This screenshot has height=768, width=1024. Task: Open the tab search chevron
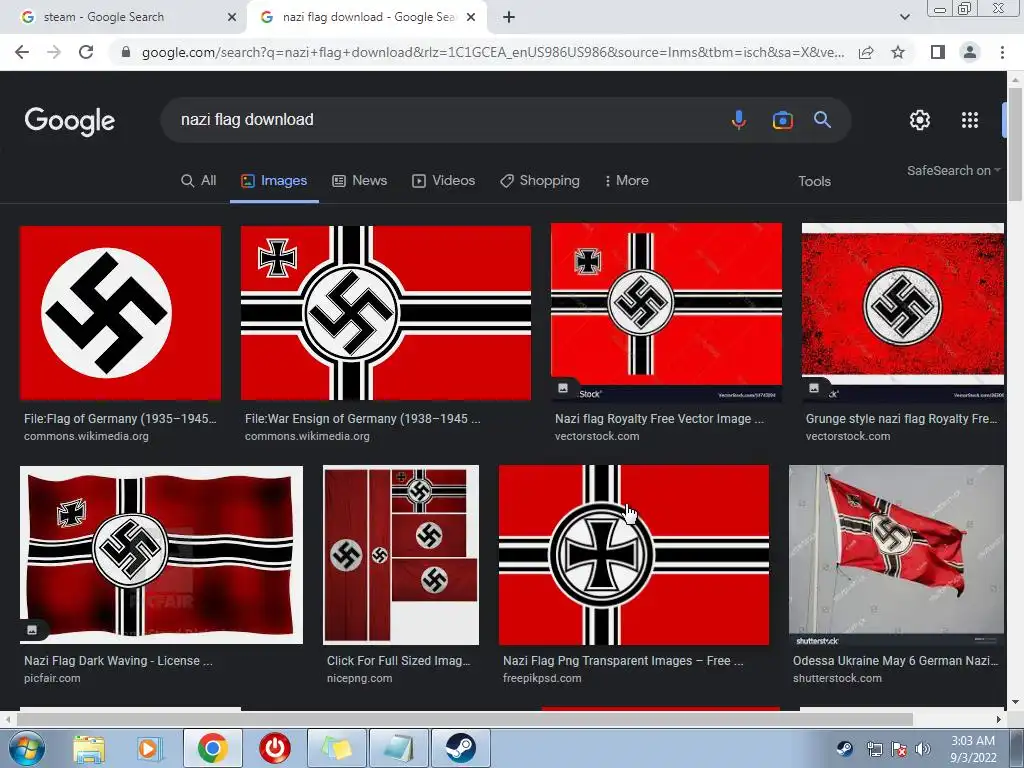coord(904,17)
